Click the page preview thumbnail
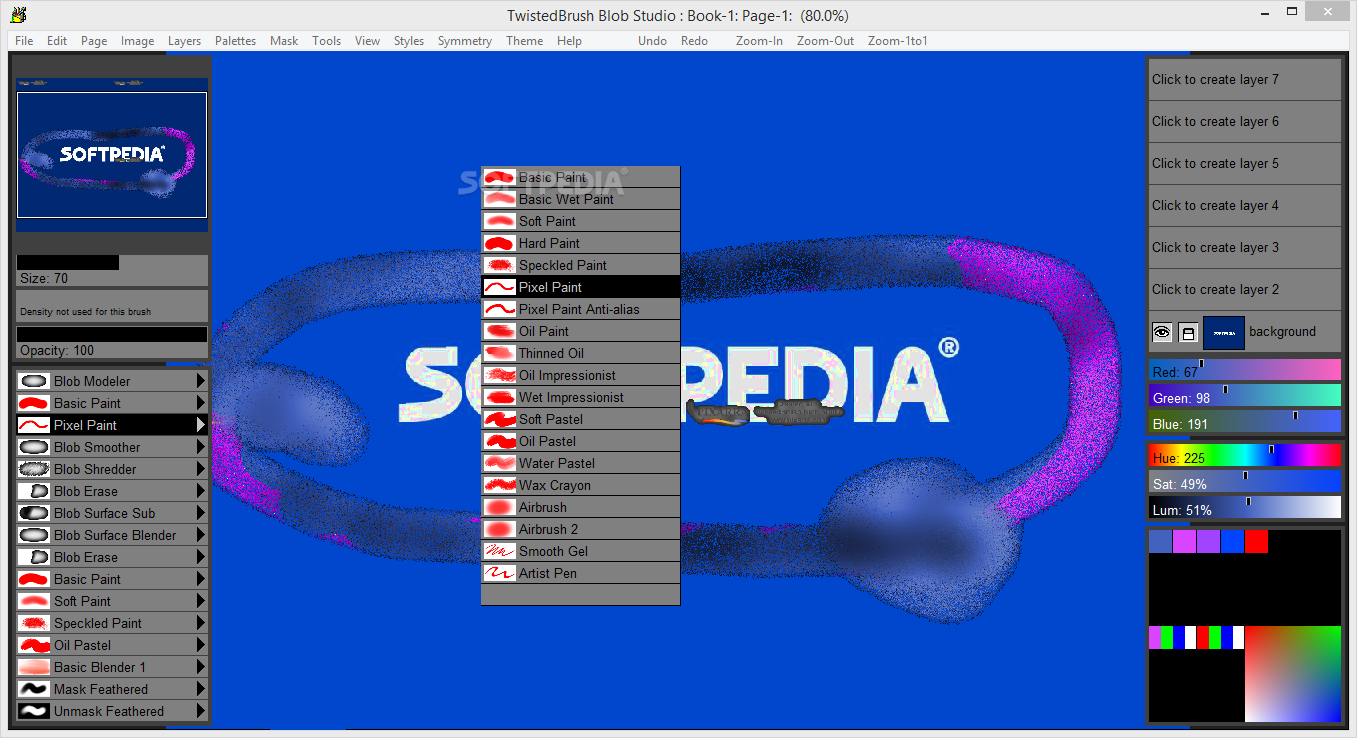The width and height of the screenshot is (1357, 738). pyautogui.click(x=112, y=155)
